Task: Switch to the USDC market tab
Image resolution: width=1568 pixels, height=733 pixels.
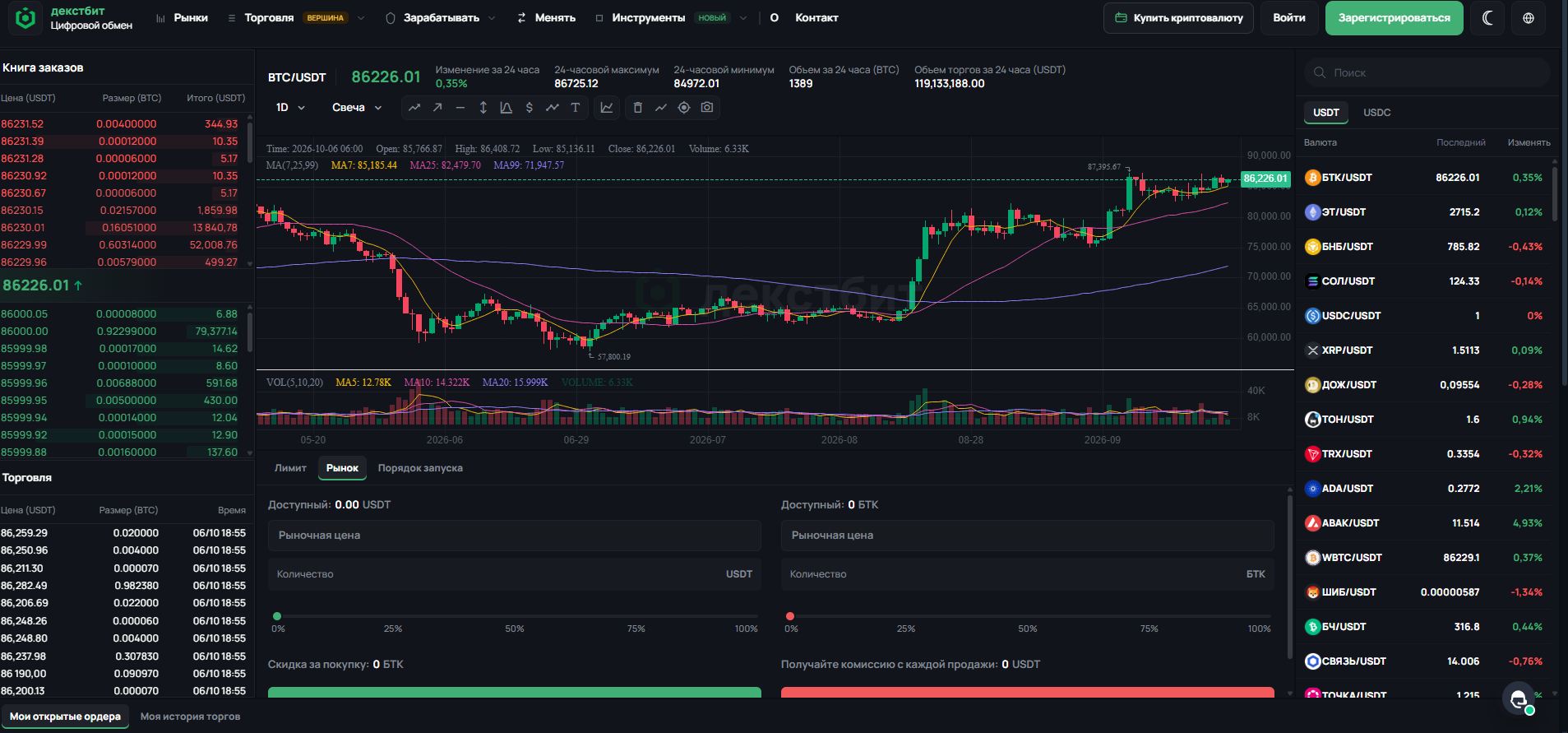Action: pos(1377,113)
